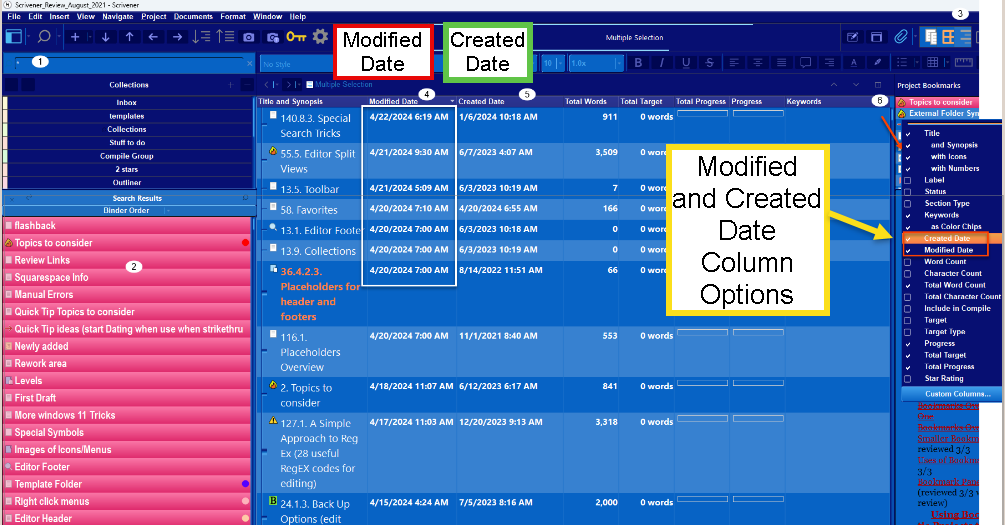
Task: Open dropdown arrow beside search icon
Action: point(58,37)
